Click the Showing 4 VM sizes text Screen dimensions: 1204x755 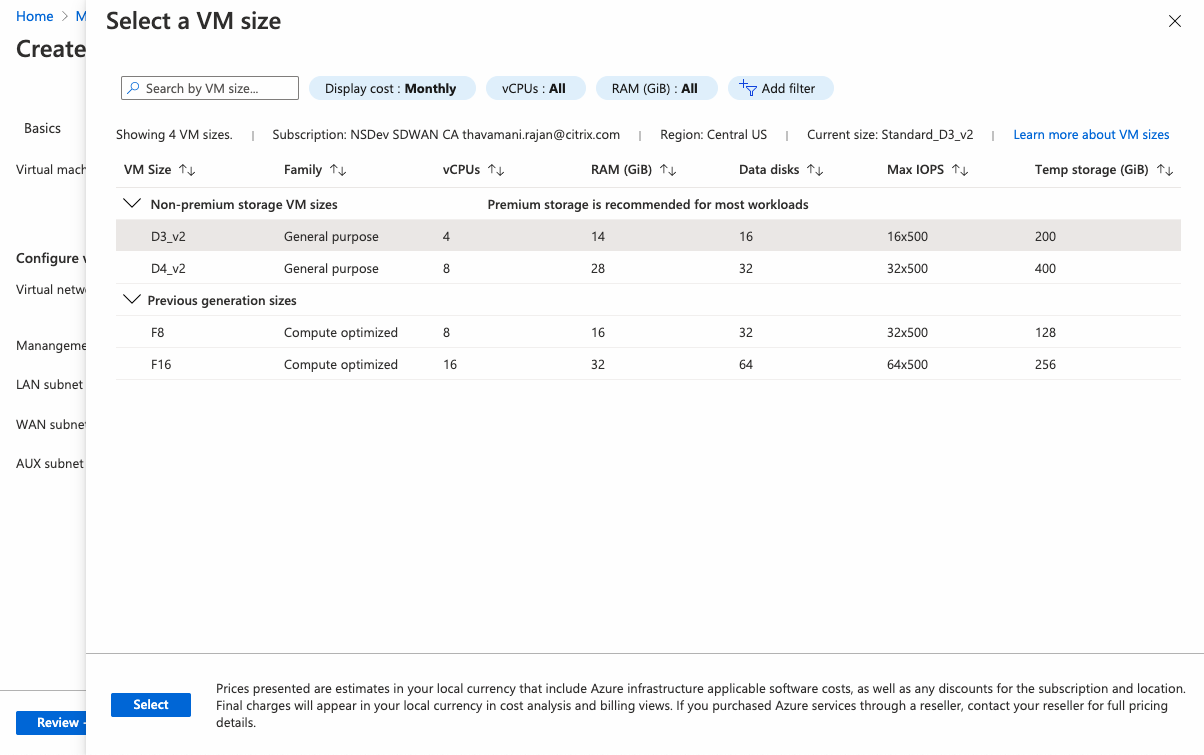click(x=174, y=134)
